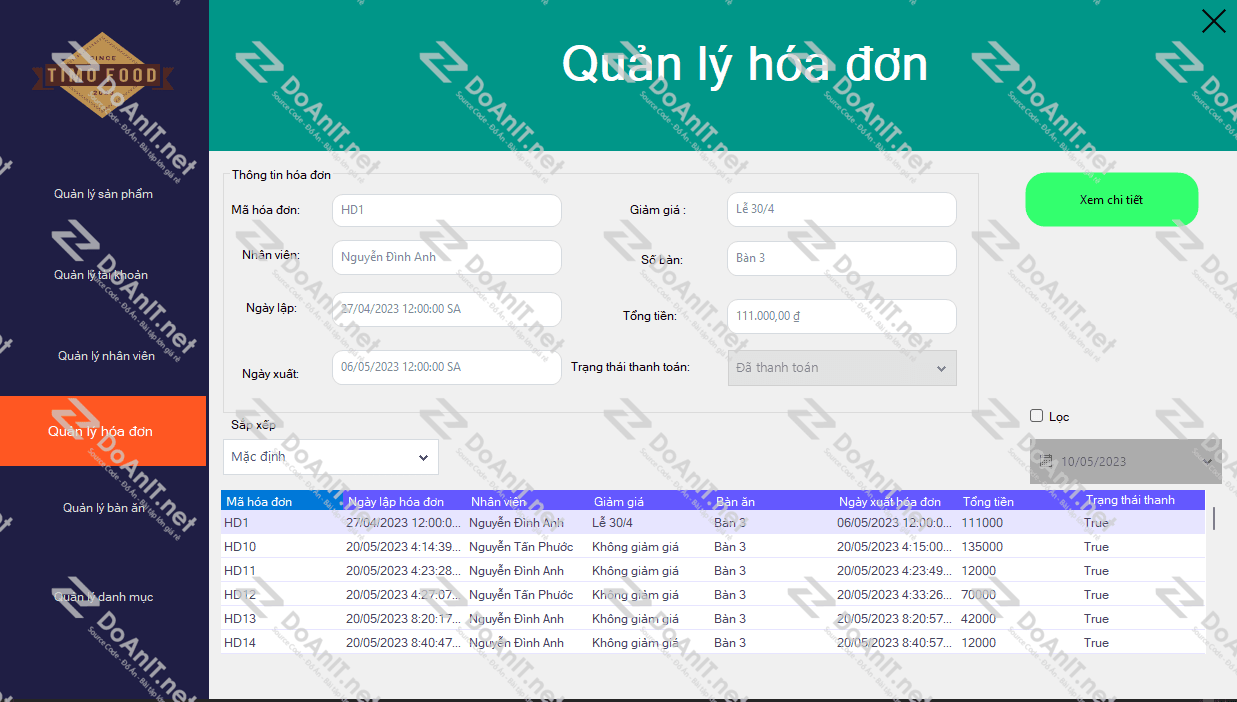This screenshot has width=1237, height=702.
Task: Click the calendar icon in date picker
Action: tap(1046, 461)
